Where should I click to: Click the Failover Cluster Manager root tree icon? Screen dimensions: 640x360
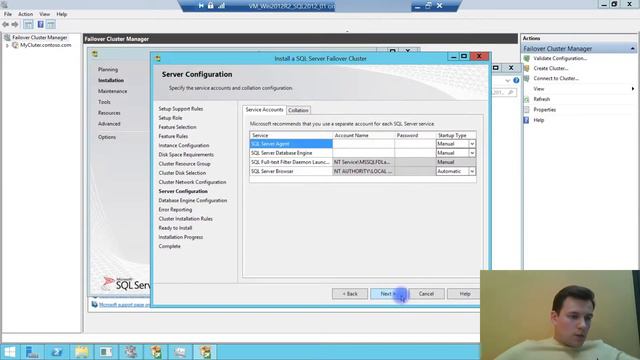7,38
